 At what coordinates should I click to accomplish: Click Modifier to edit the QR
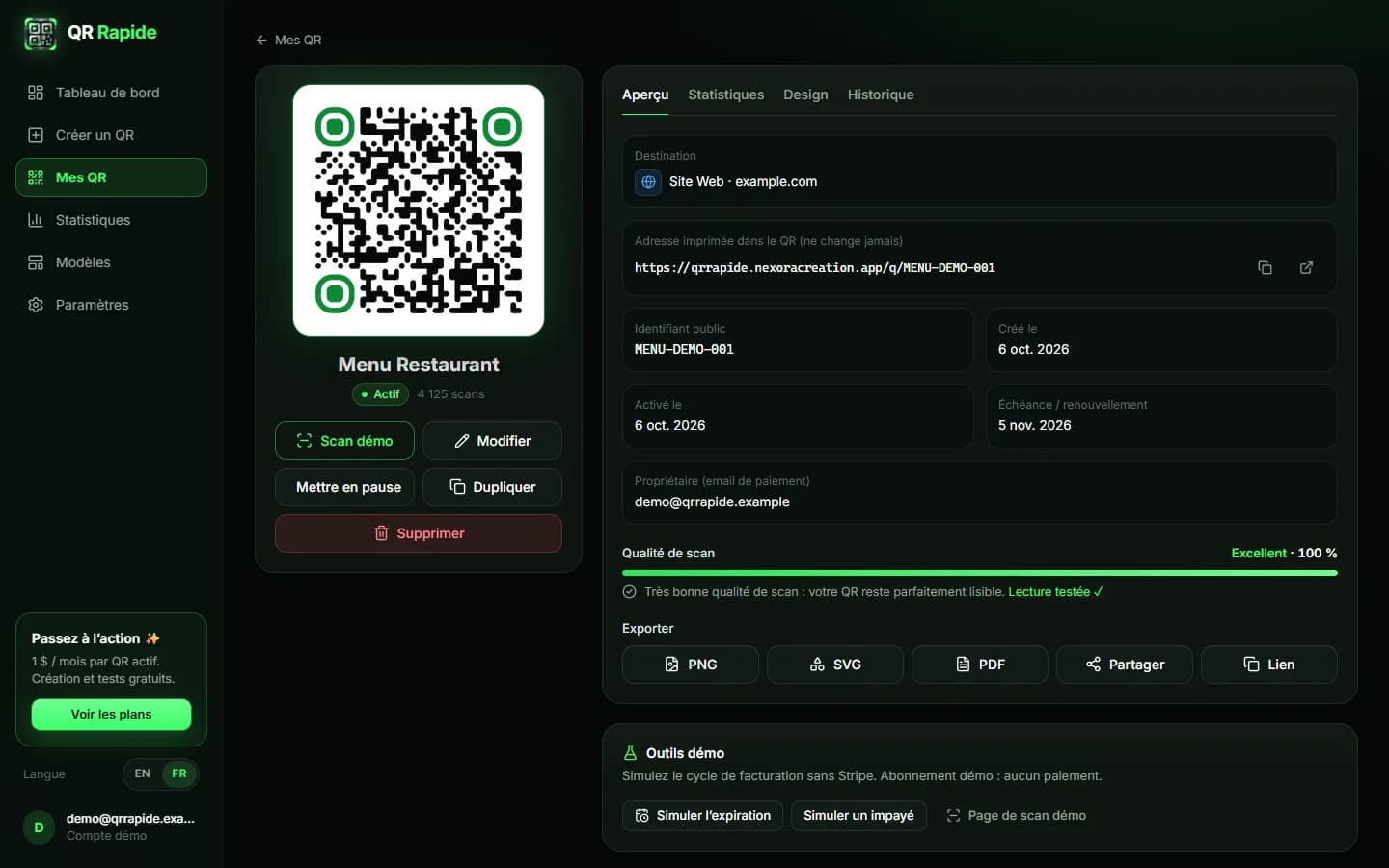(x=492, y=441)
